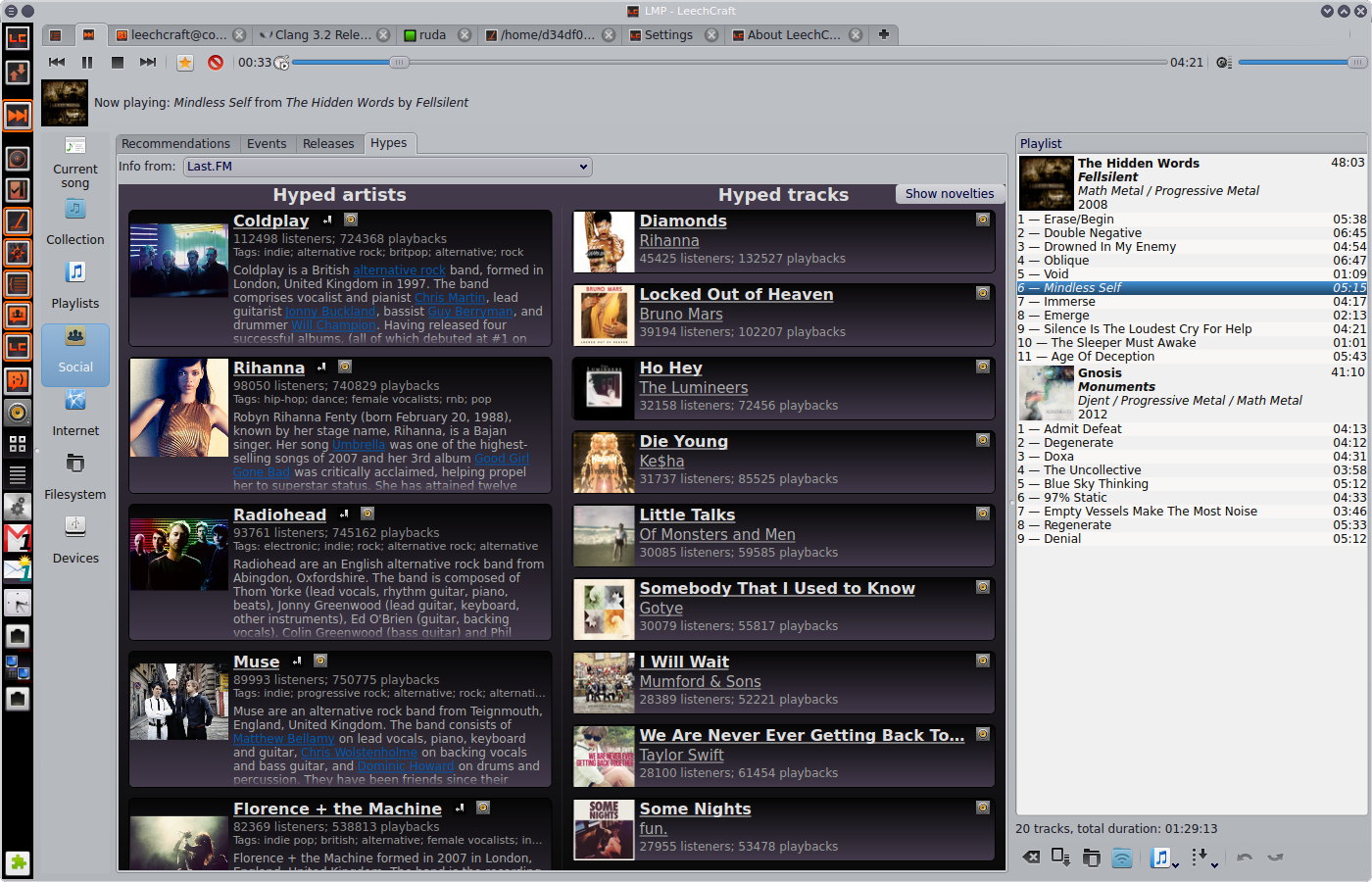Select playlist track 'The Sleeper Must Awake'
1372x882 pixels.
click(1192, 343)
